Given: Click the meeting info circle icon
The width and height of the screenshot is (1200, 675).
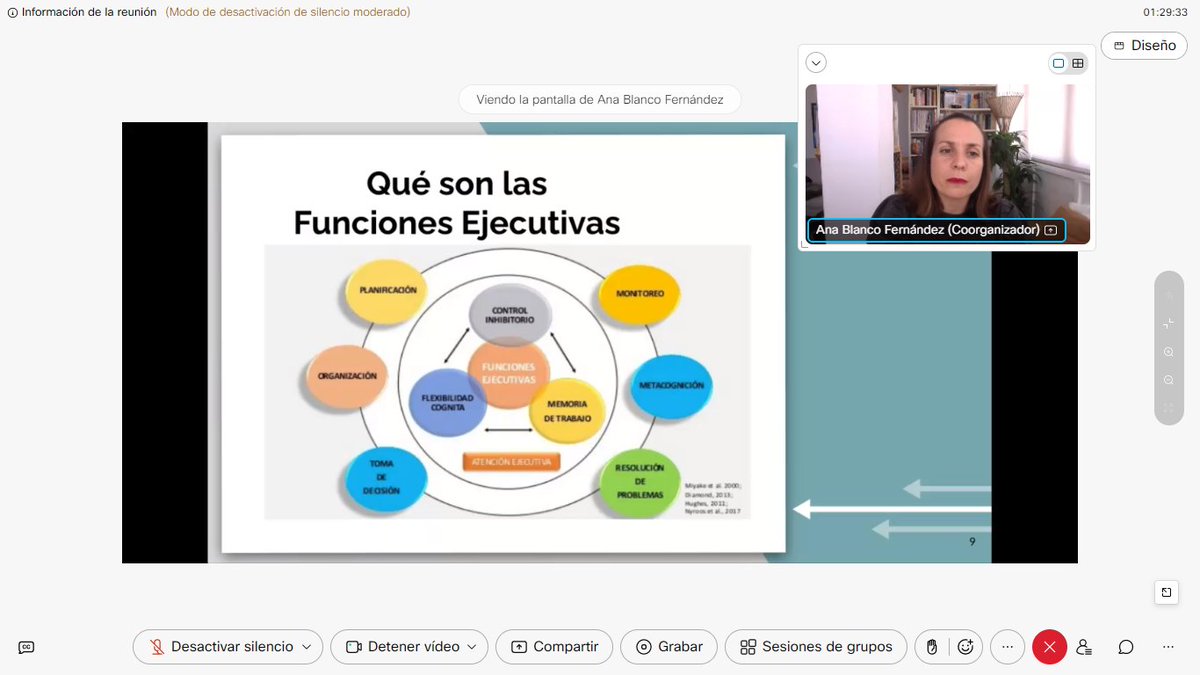Looking at the screenshot, I should 12,12.
